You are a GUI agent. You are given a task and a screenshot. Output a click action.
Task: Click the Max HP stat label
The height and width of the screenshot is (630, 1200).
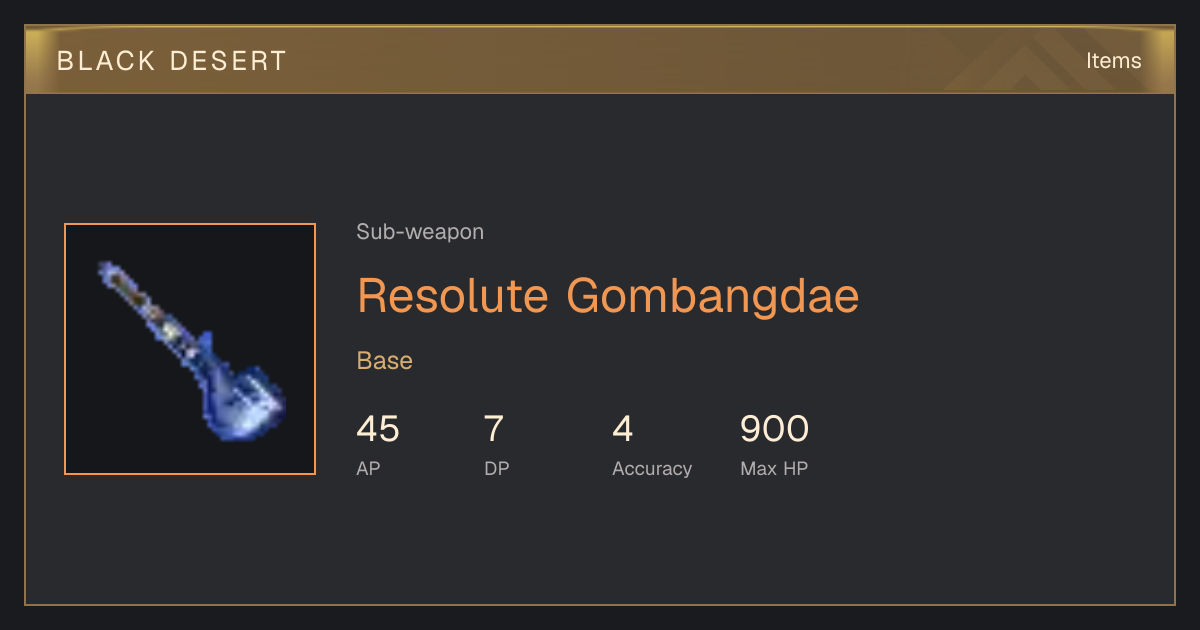click(x=774, y=469)
